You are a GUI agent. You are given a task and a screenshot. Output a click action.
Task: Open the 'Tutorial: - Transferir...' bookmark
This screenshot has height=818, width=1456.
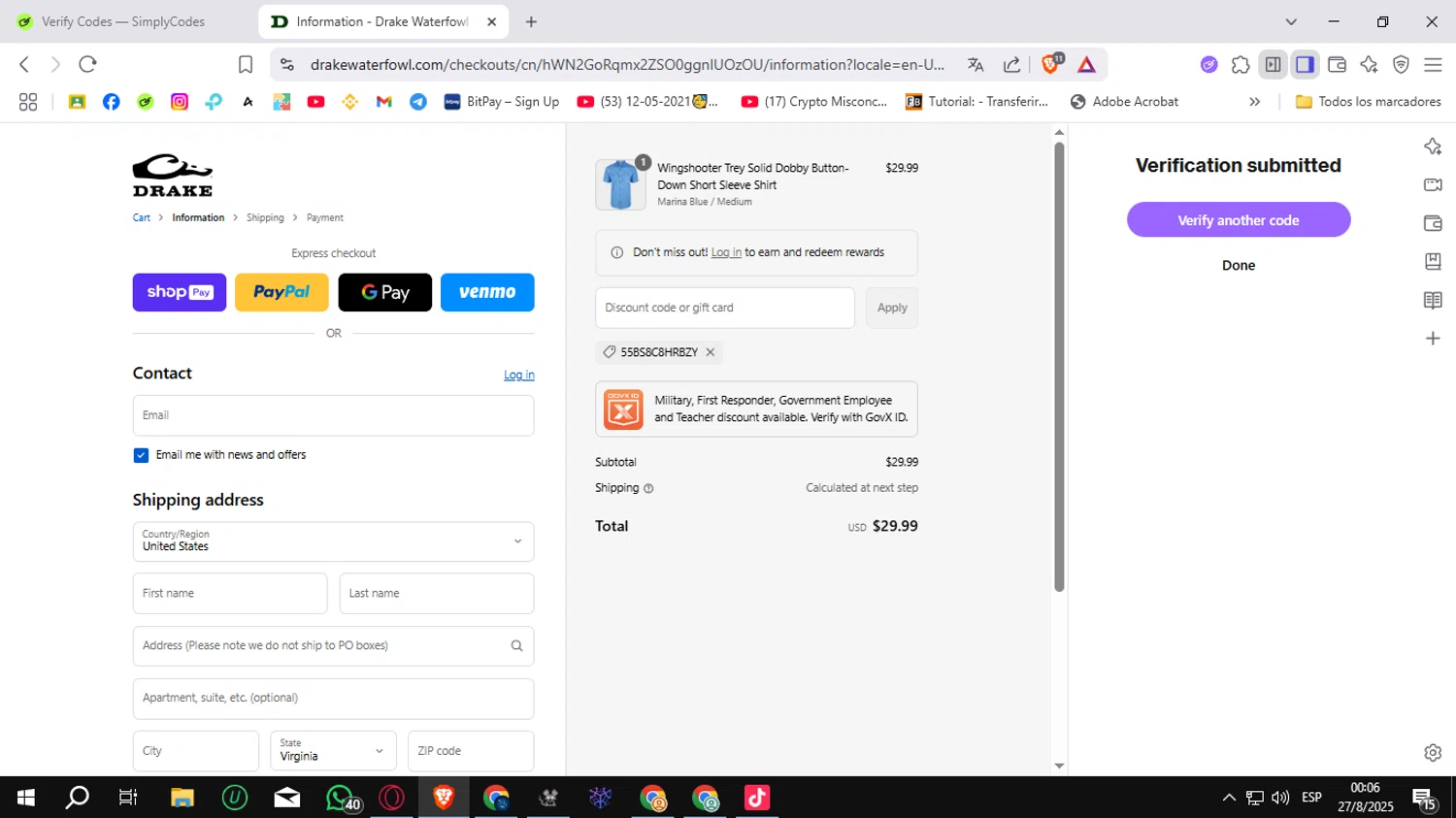tap(976, 102)
